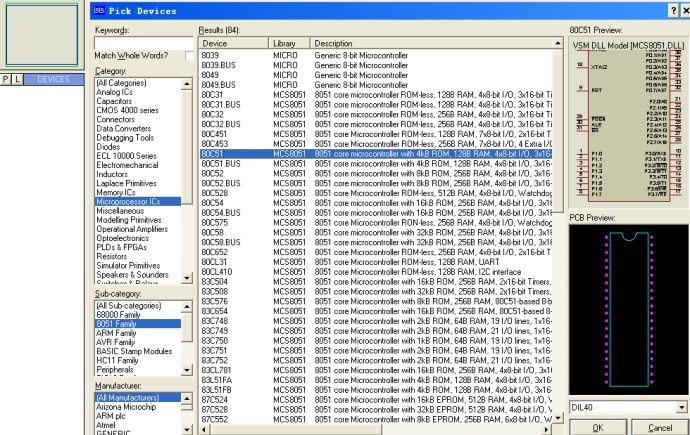The image size is (690, 435).
Task: Select the P pick devices button
Action: (5, 79)
